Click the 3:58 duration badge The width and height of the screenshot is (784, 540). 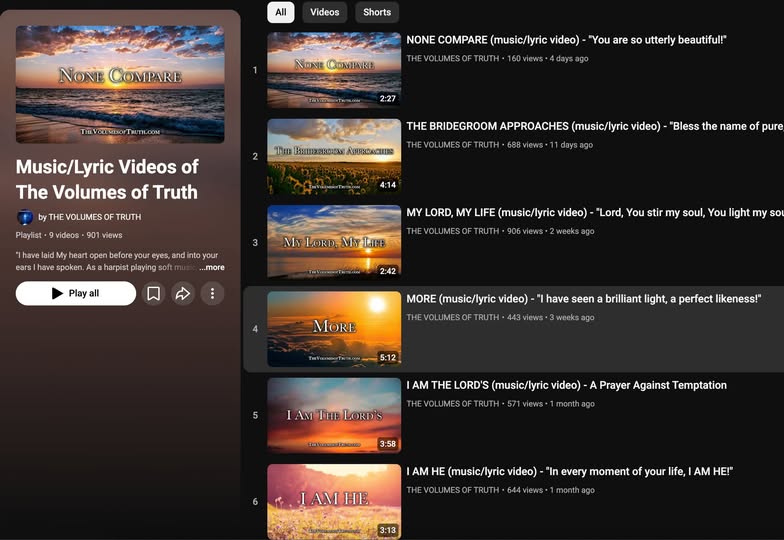pyautogui.click(x=388, y=444)
